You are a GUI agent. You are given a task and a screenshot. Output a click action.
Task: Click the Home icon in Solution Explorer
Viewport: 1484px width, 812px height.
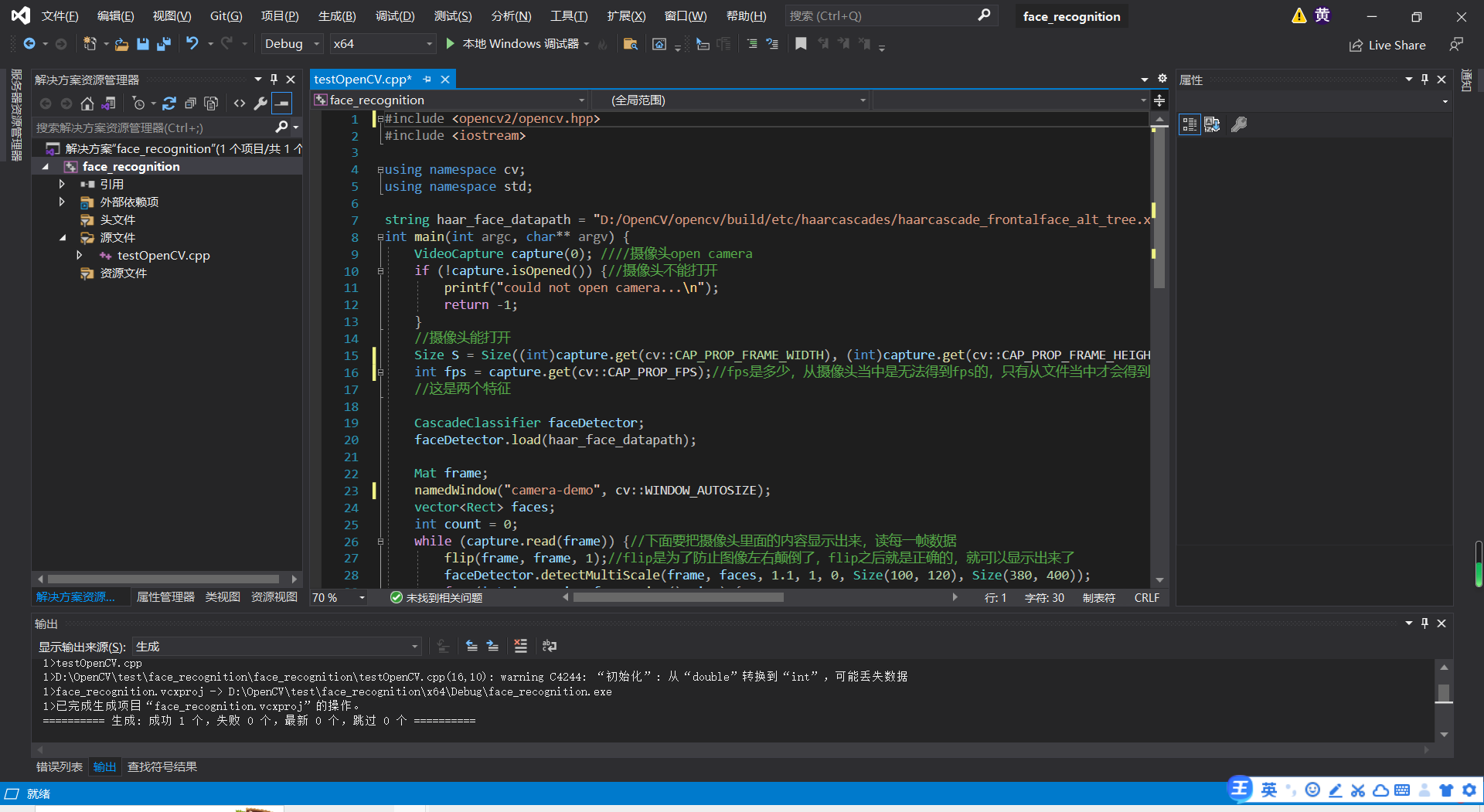tap(87, 104)
